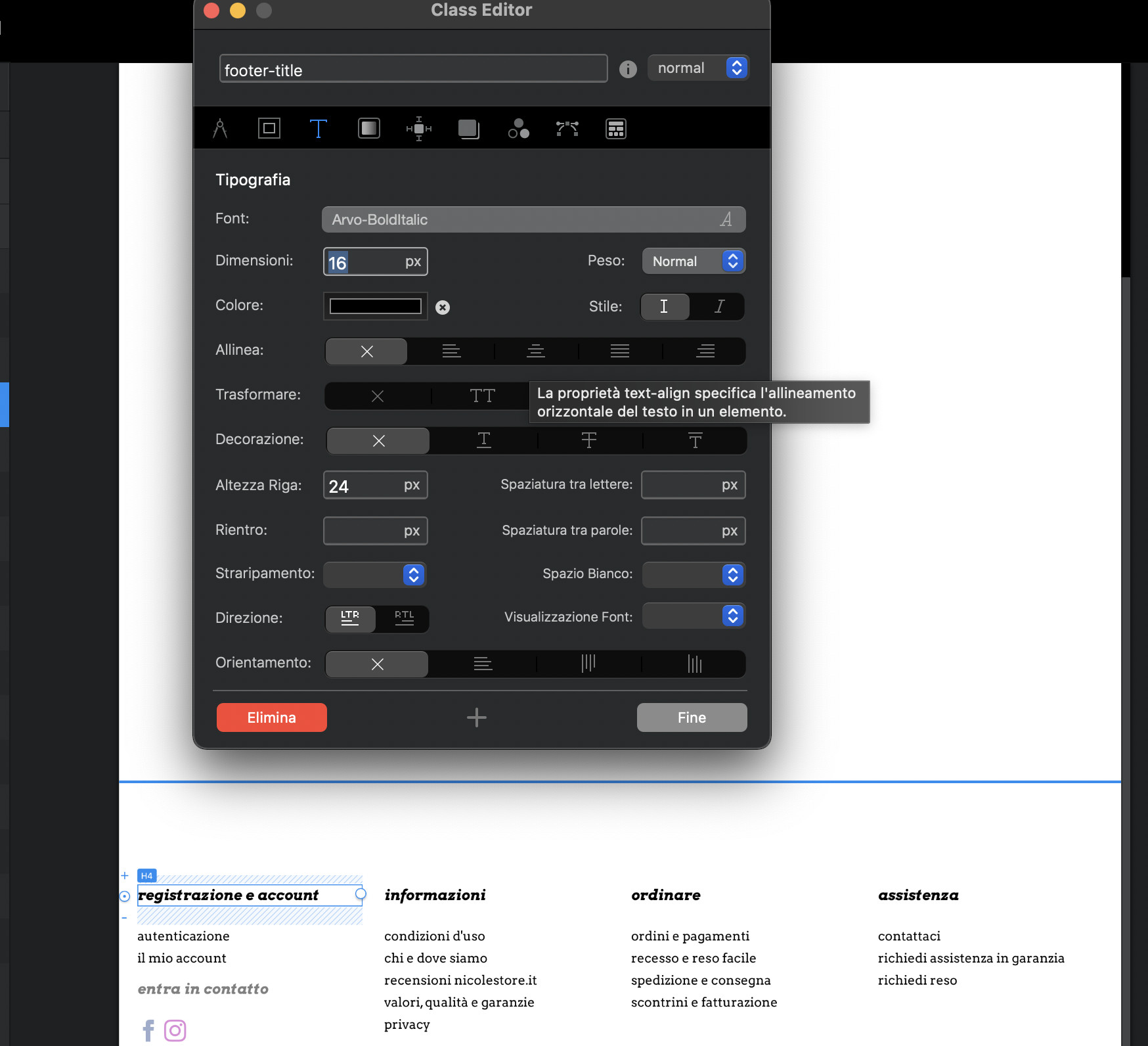Switch to the Typography tab
Image resolution: width=1148 pixels, height=1046 pixels.
point(319,129)
